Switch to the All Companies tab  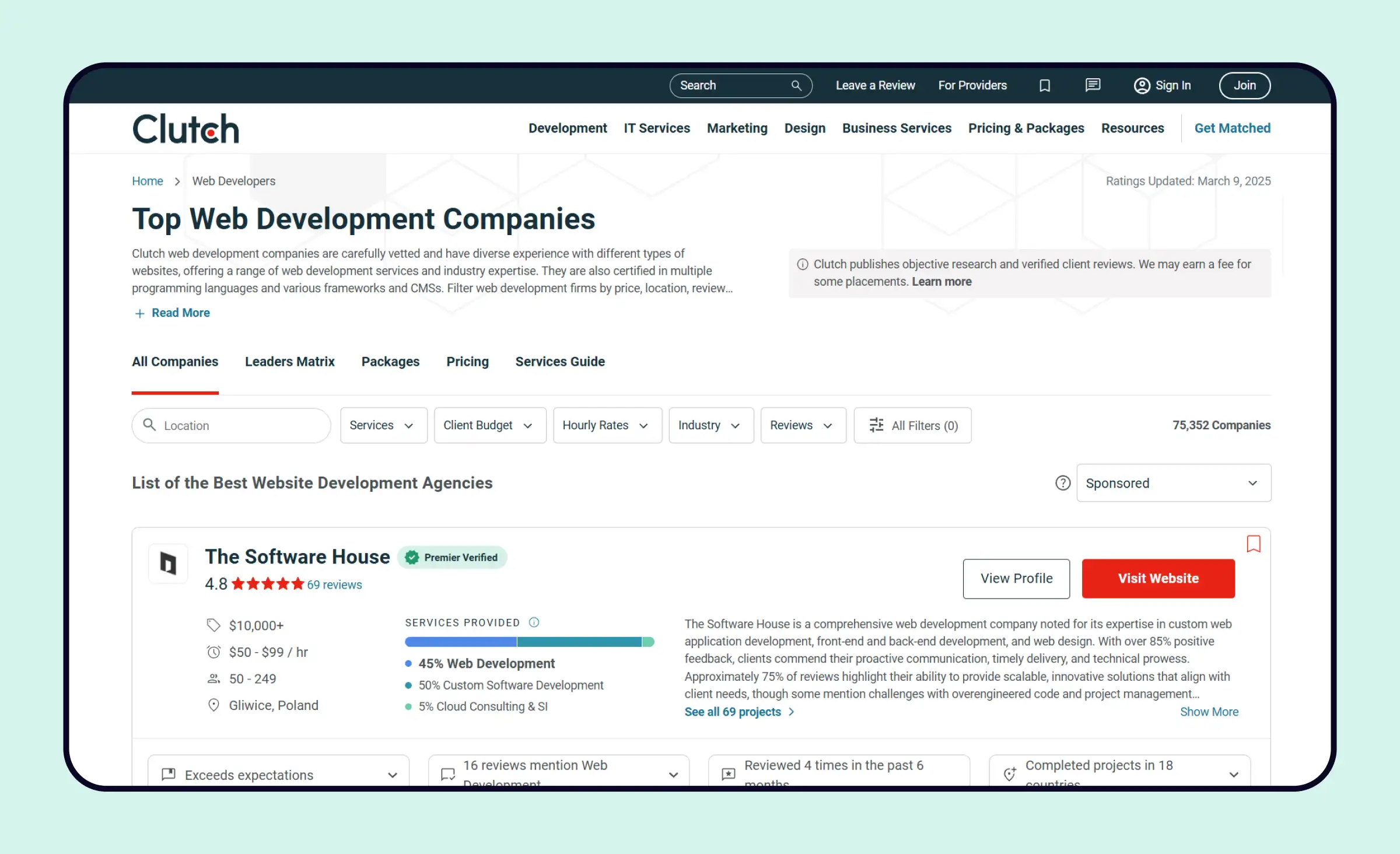[x=175, y=362]
